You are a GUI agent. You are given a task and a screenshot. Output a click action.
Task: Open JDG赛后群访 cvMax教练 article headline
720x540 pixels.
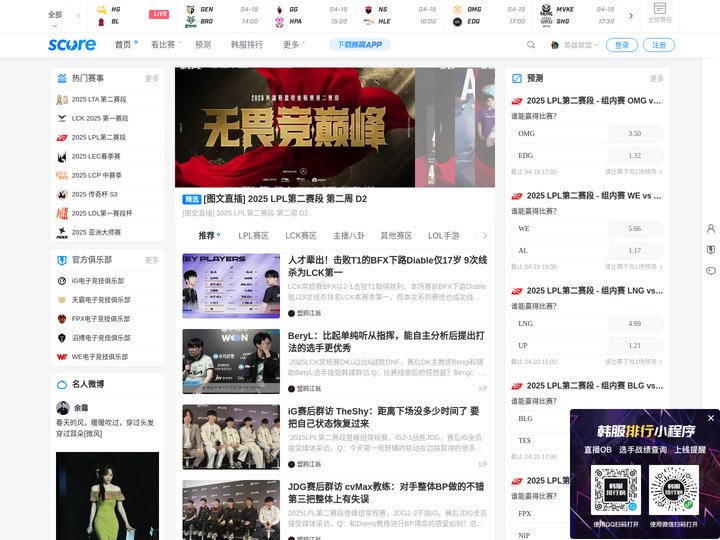(386, 493)
